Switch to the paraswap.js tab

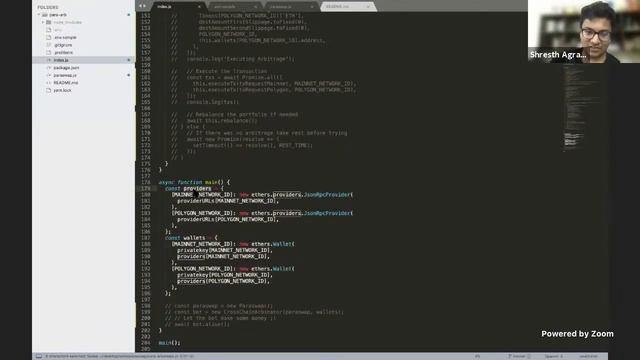pyautogui.click(x=290, y=7)
